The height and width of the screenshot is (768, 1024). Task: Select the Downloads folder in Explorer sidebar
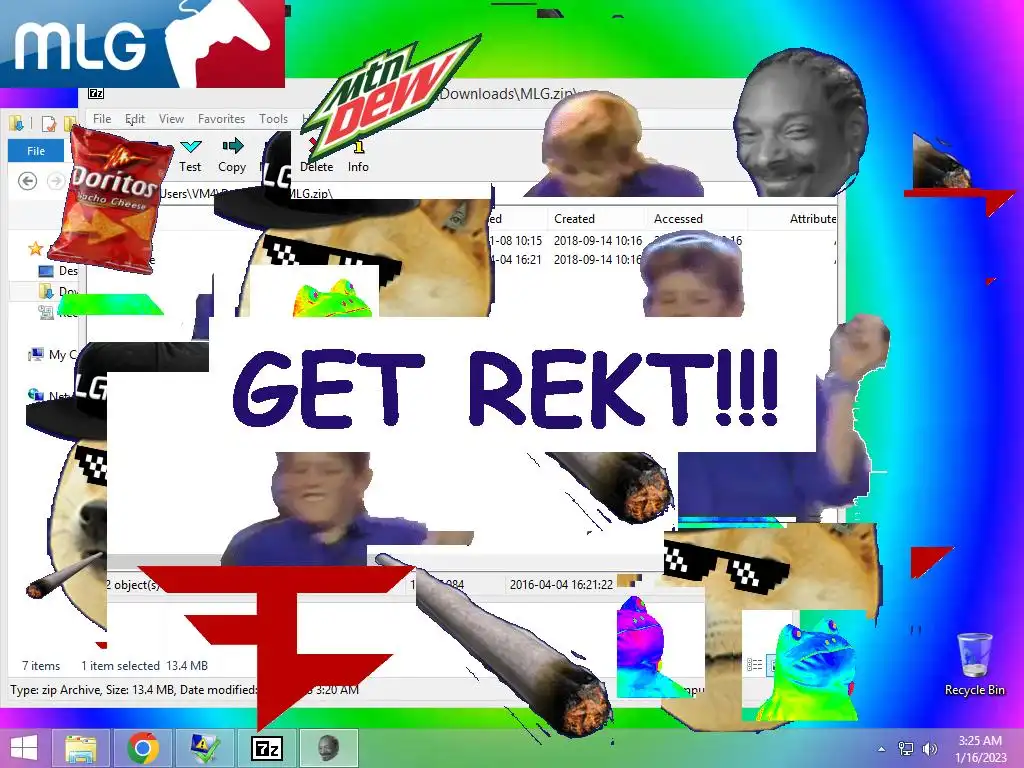(57, 291)
